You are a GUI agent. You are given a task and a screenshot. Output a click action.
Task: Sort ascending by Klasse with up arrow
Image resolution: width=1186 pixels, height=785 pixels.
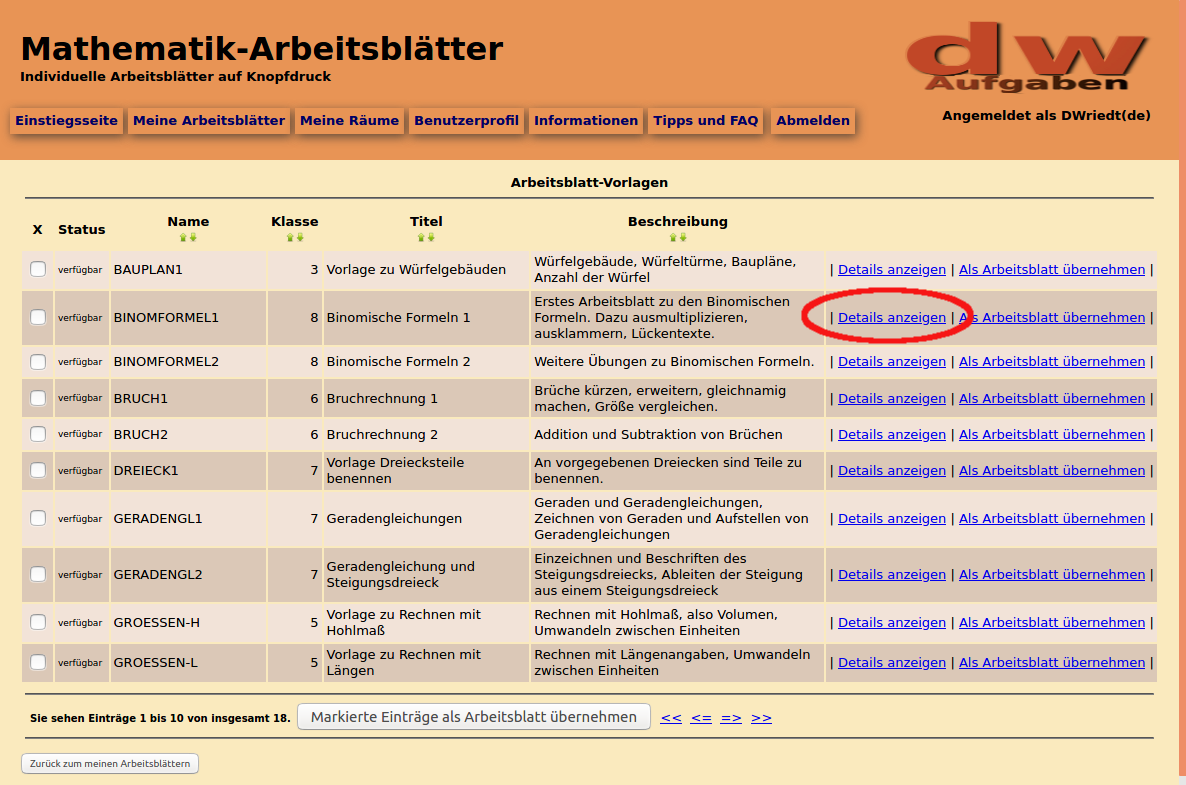tap(290, 237)
